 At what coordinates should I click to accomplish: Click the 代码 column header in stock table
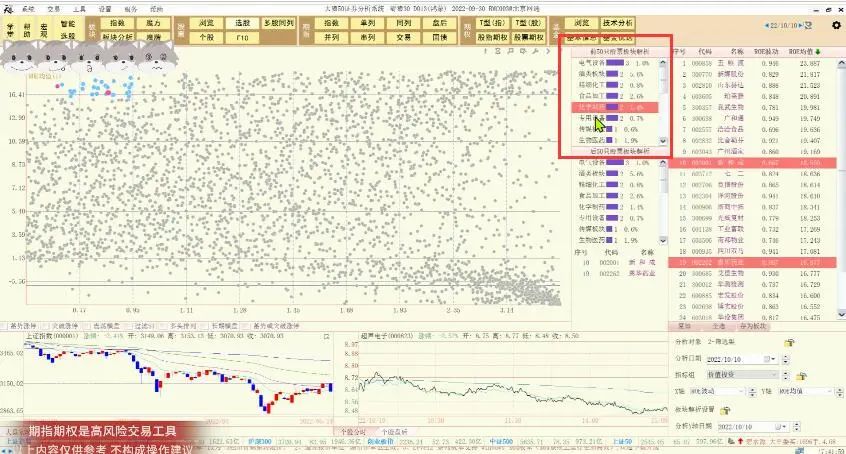tap(705, 52)
